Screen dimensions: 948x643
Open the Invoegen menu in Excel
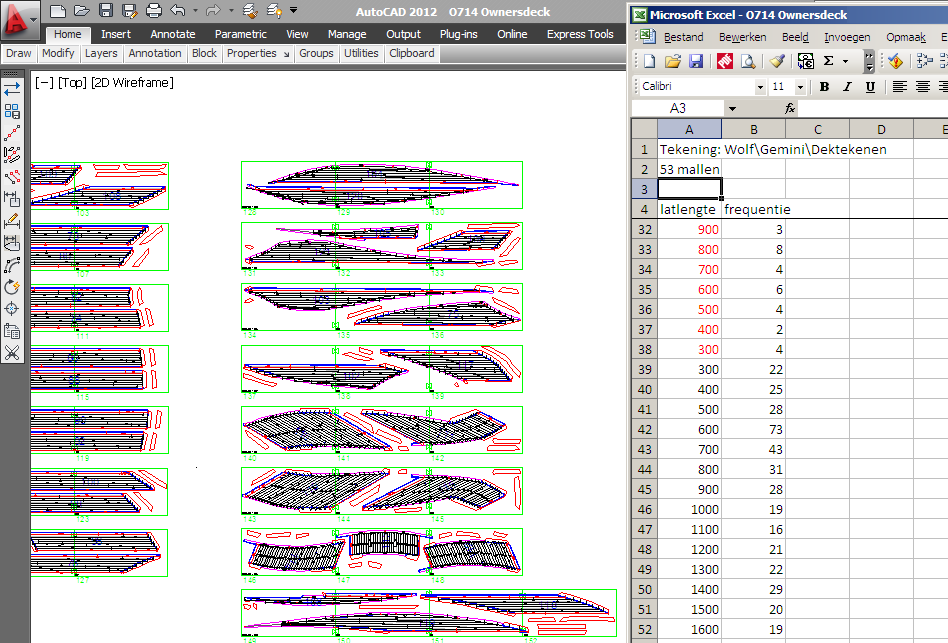coord(846,37)
